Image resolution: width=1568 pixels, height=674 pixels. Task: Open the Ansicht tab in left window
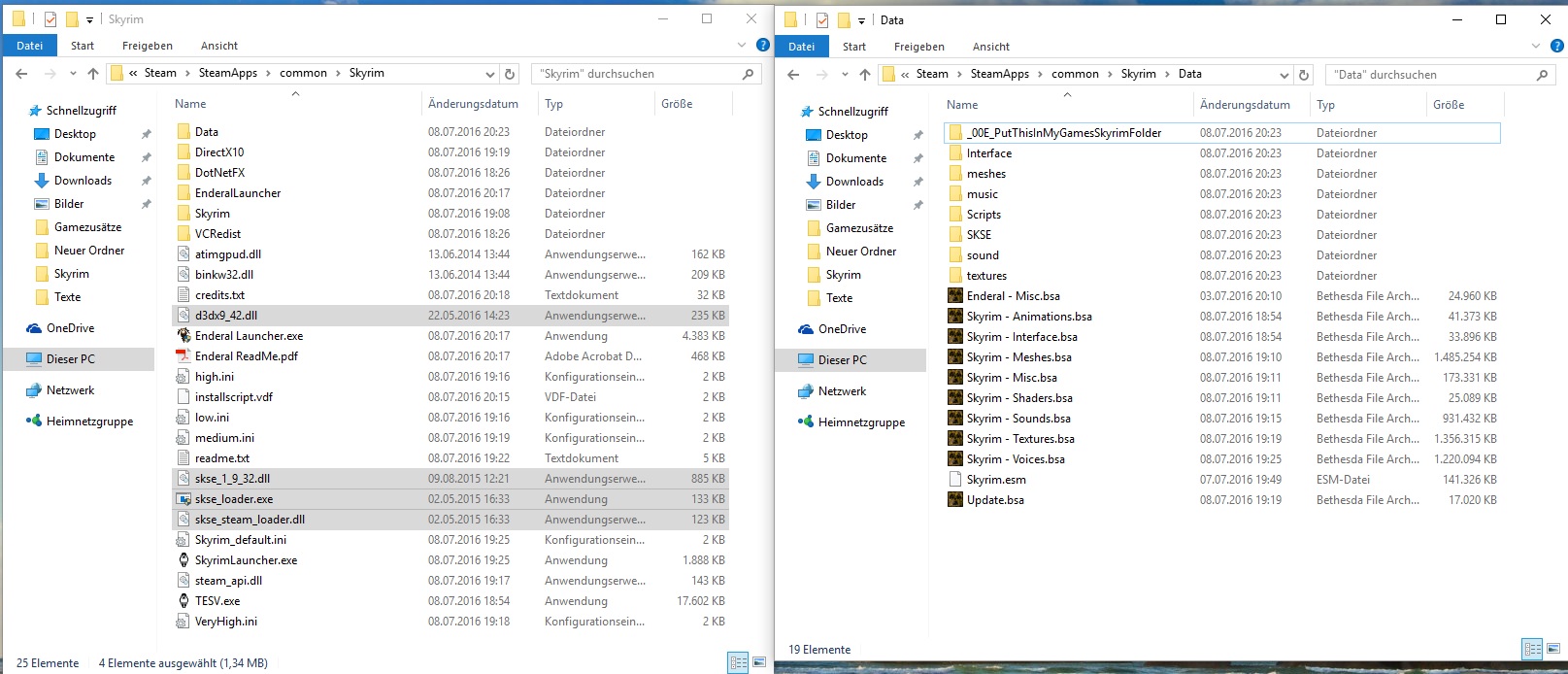[219, 46]
